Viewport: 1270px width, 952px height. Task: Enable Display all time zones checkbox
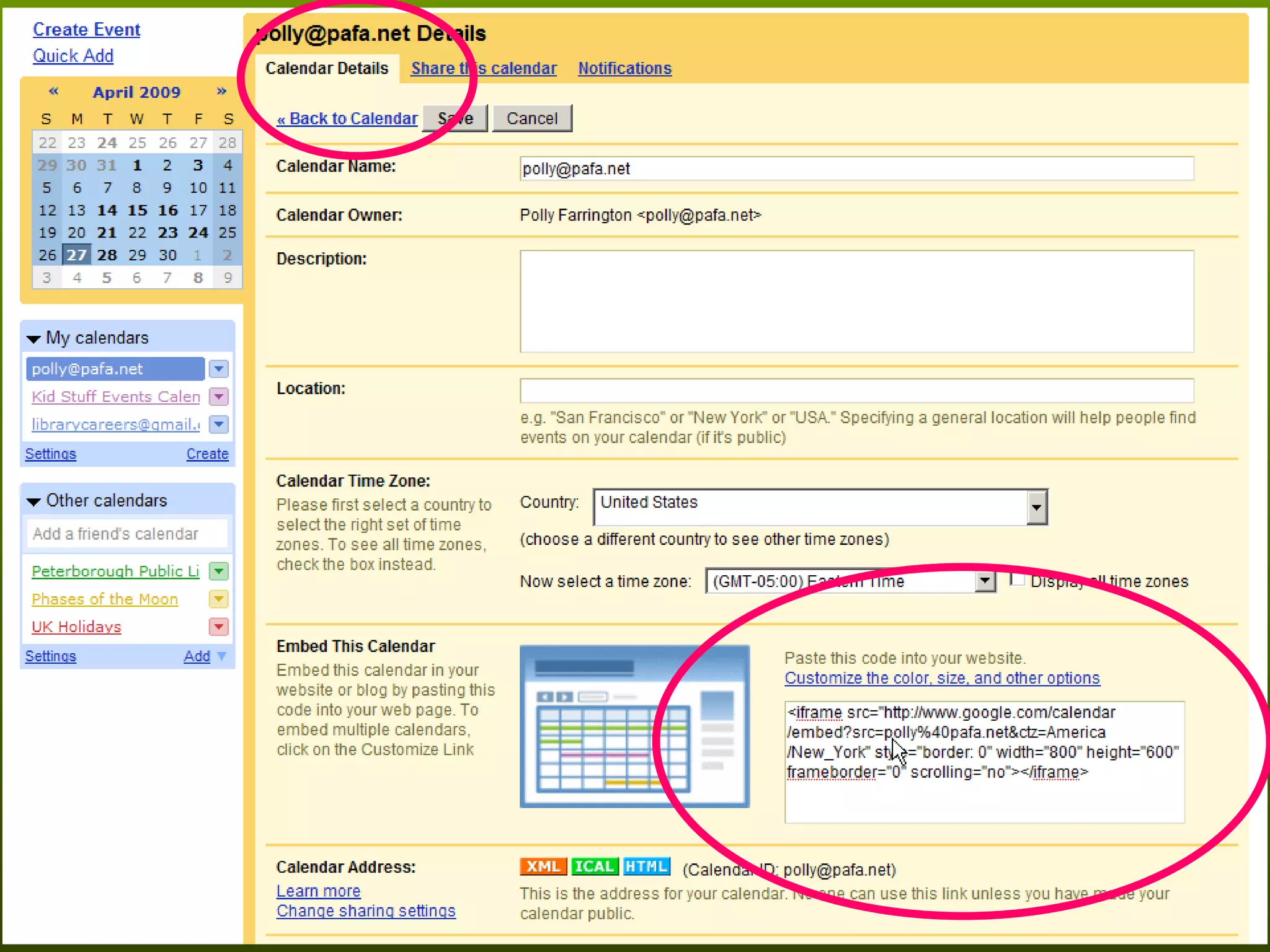(x=1017, y=580)
